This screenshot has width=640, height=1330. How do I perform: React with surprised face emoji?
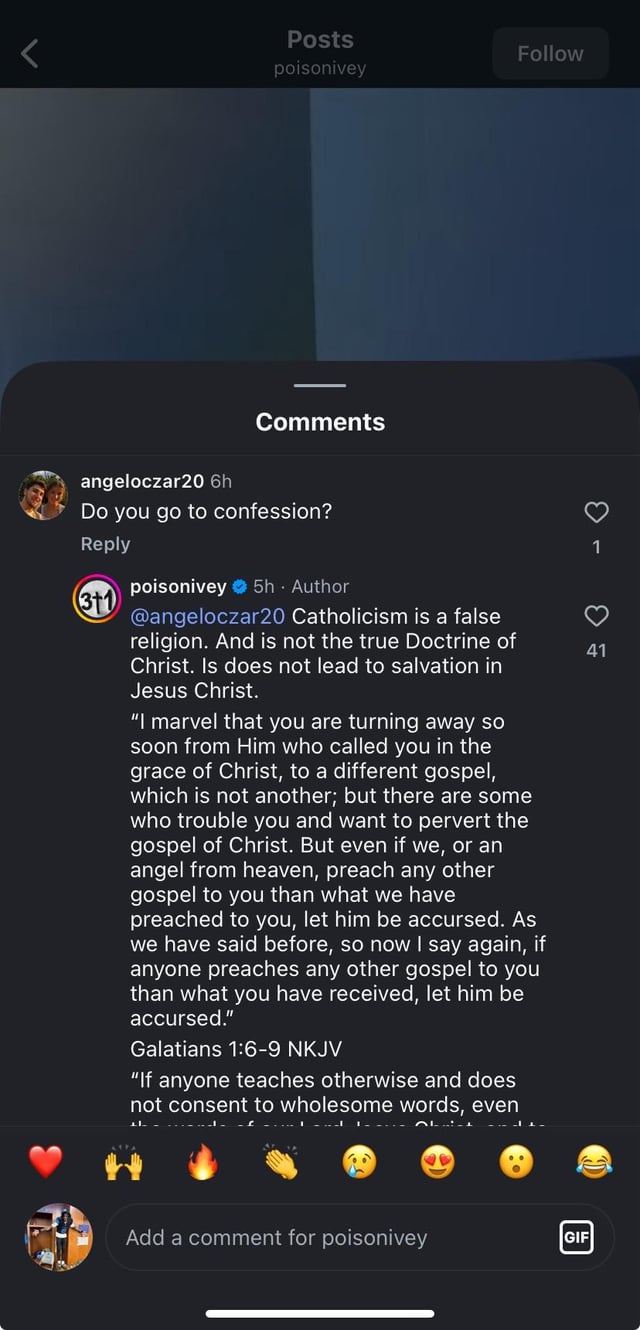click(x=516, y=1162)
